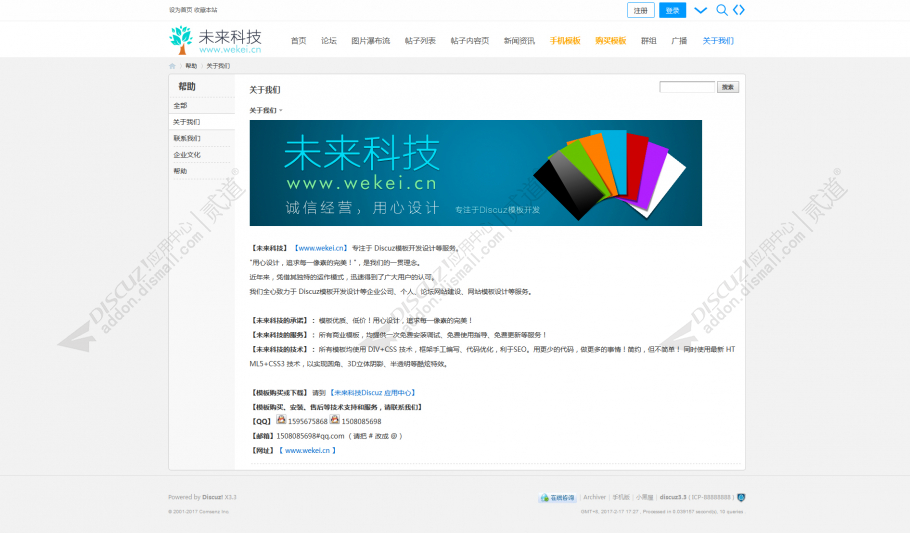The height and width of the screenshot is (533, 910).
Task: Open the 广播 nav item
Action: click(679, 41)
